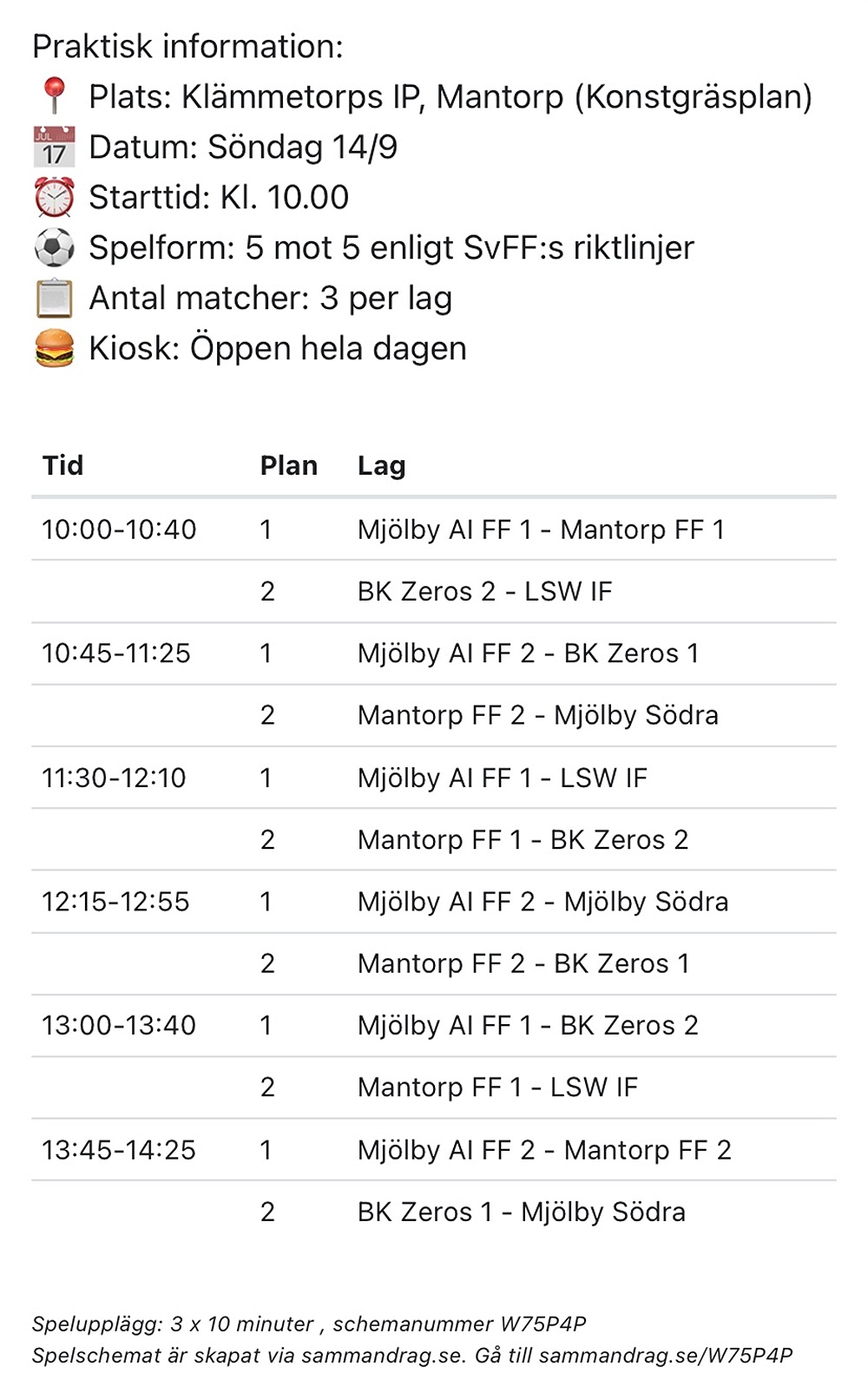Screen dimensions: 868x1393
Task: Select match Mantorp FF 1 - LSW IF
Action: coord(497,1087)
